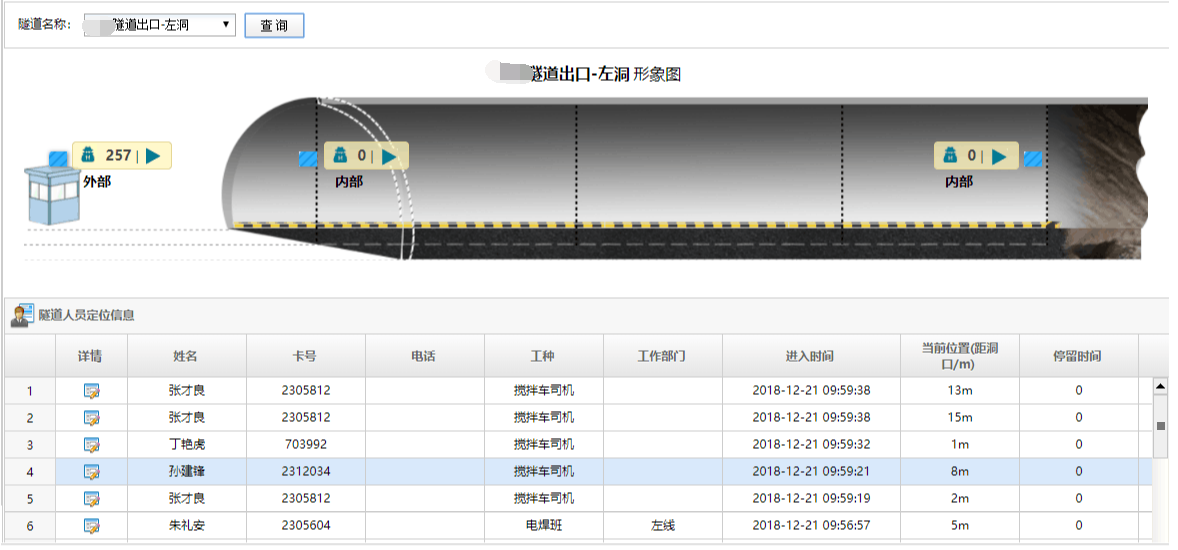Select name 朱礼安 in row 6
The image size is (1178, 550).
[x=186, y=526]
